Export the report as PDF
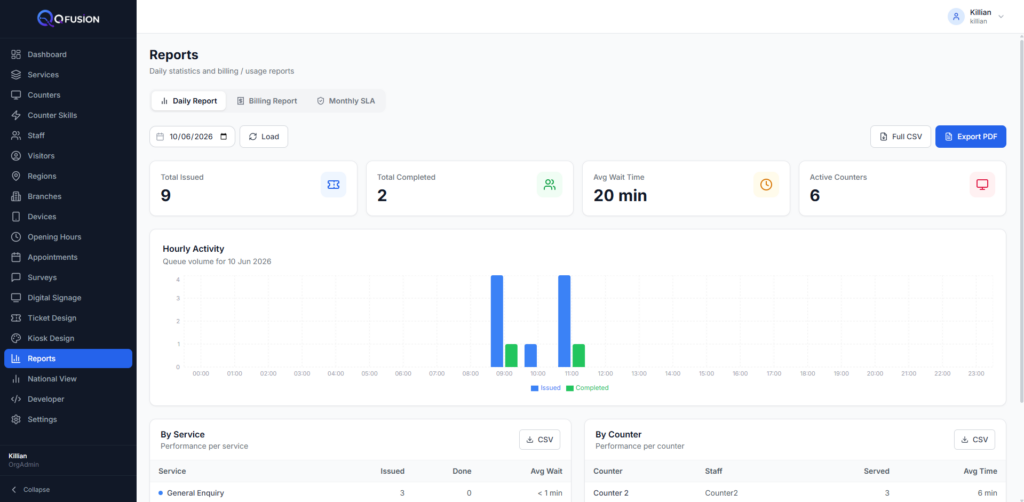Viewport: 1024px width, 502px height. click(x=970, y=136)
